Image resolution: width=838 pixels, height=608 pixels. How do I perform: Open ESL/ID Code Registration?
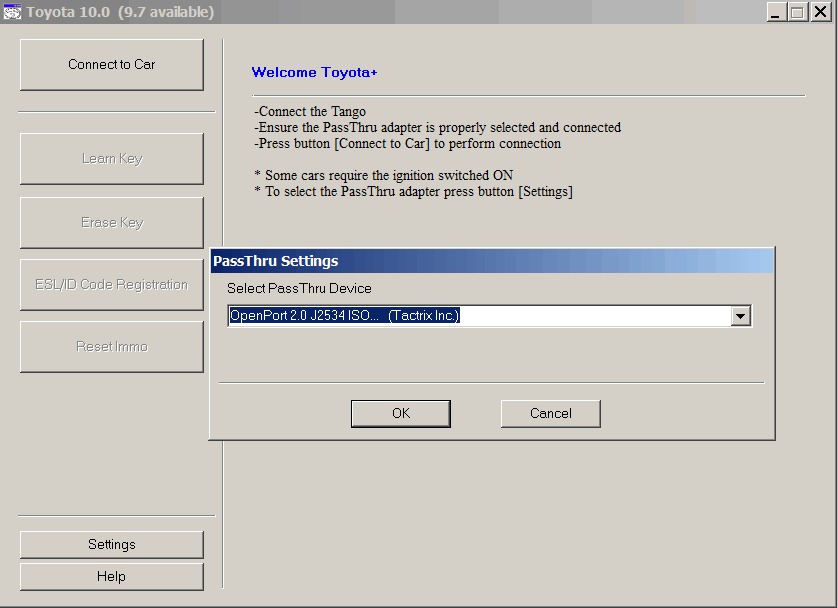click(112, 285)
